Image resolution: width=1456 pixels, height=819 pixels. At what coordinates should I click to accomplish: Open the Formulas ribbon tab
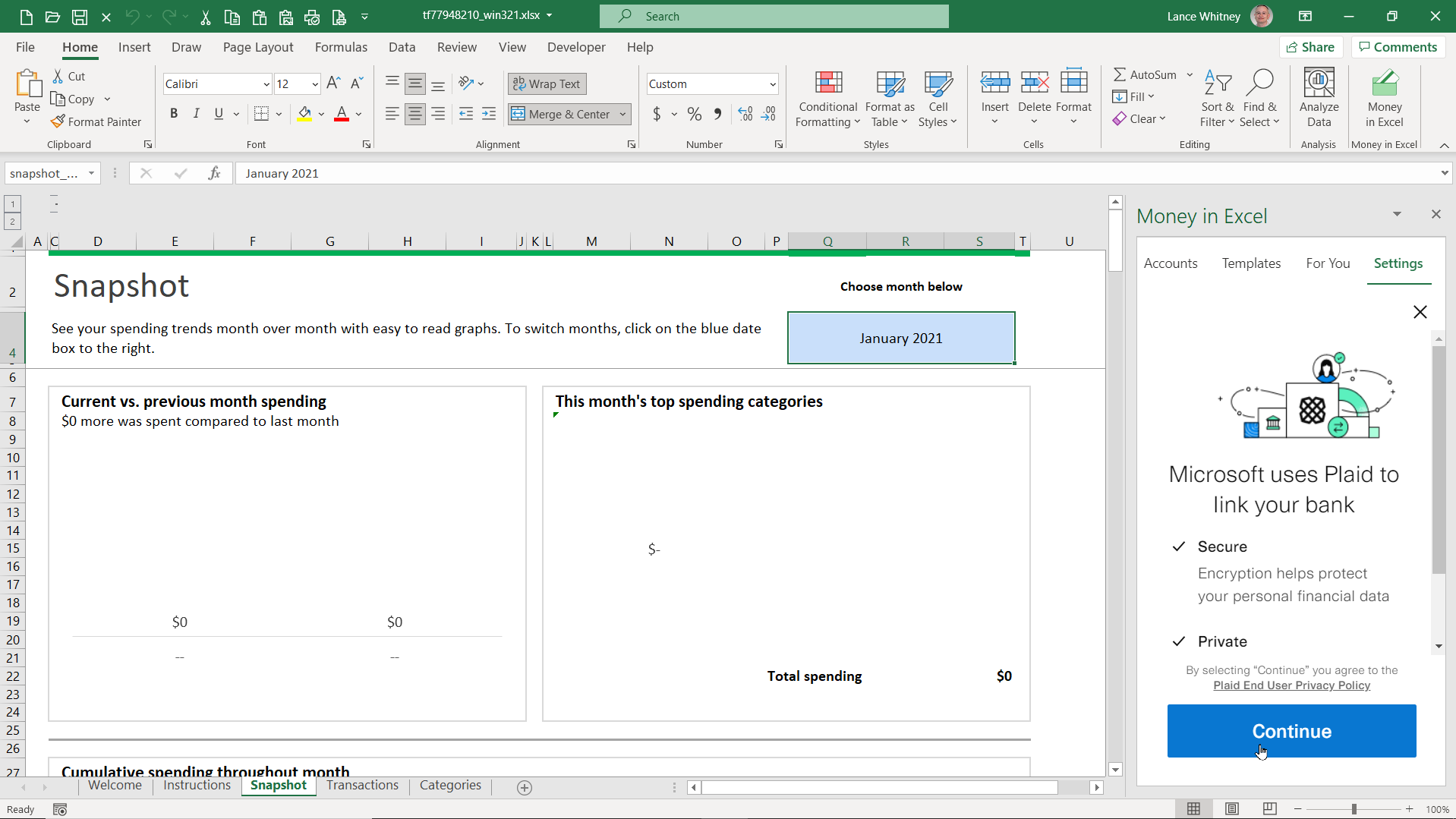(341, 47)
